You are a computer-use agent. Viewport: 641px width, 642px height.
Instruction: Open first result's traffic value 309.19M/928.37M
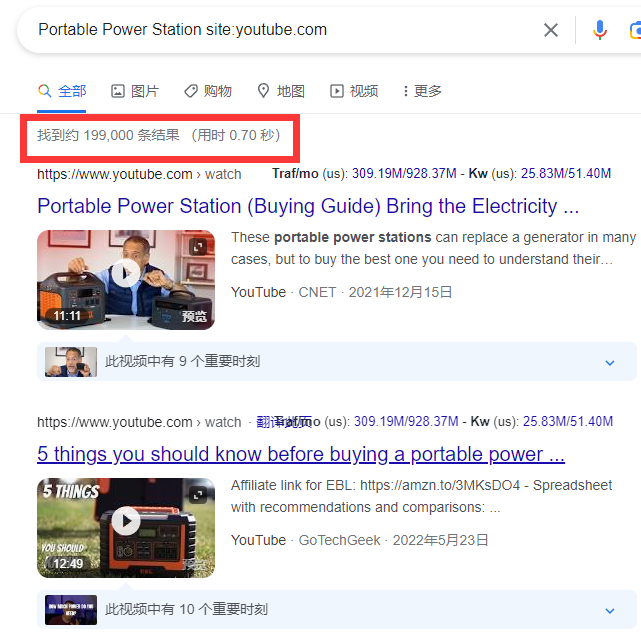click(x=404, y=173)
